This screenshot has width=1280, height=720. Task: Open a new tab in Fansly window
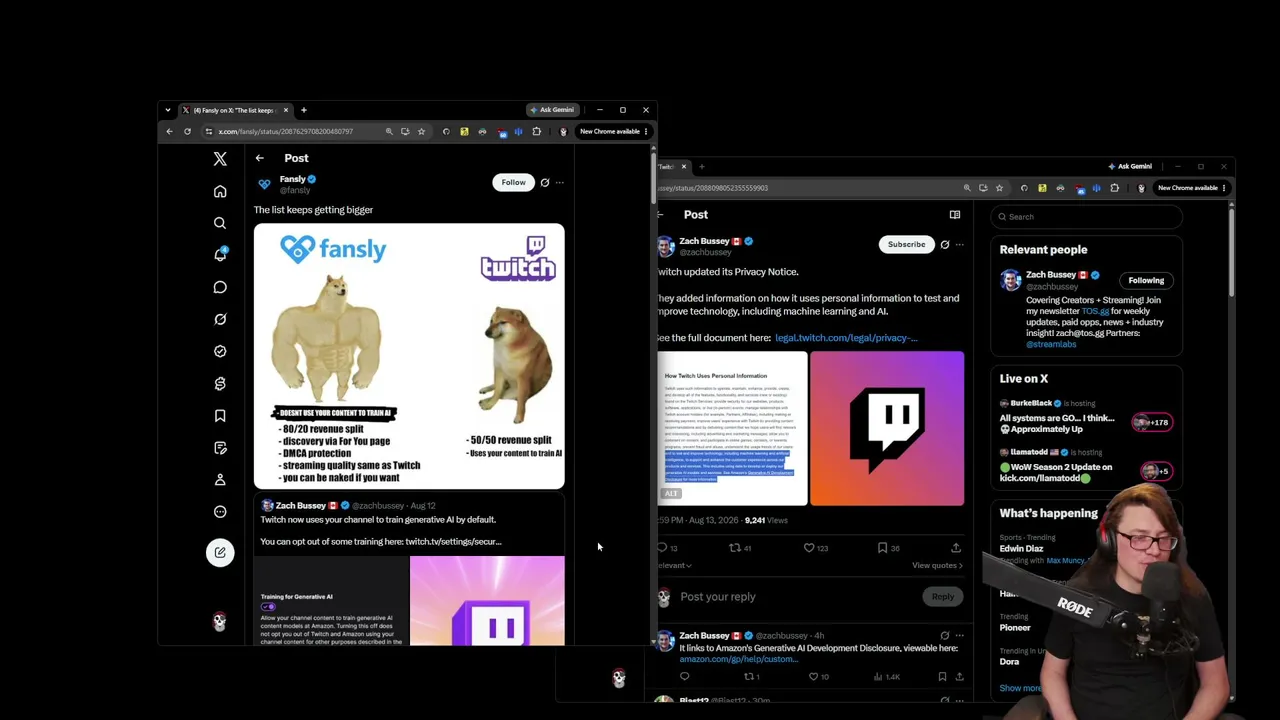[304, 110]
